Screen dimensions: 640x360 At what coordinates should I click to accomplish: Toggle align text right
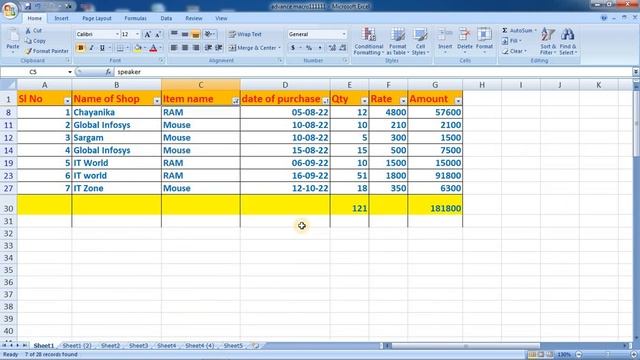[x=196, y=48]
